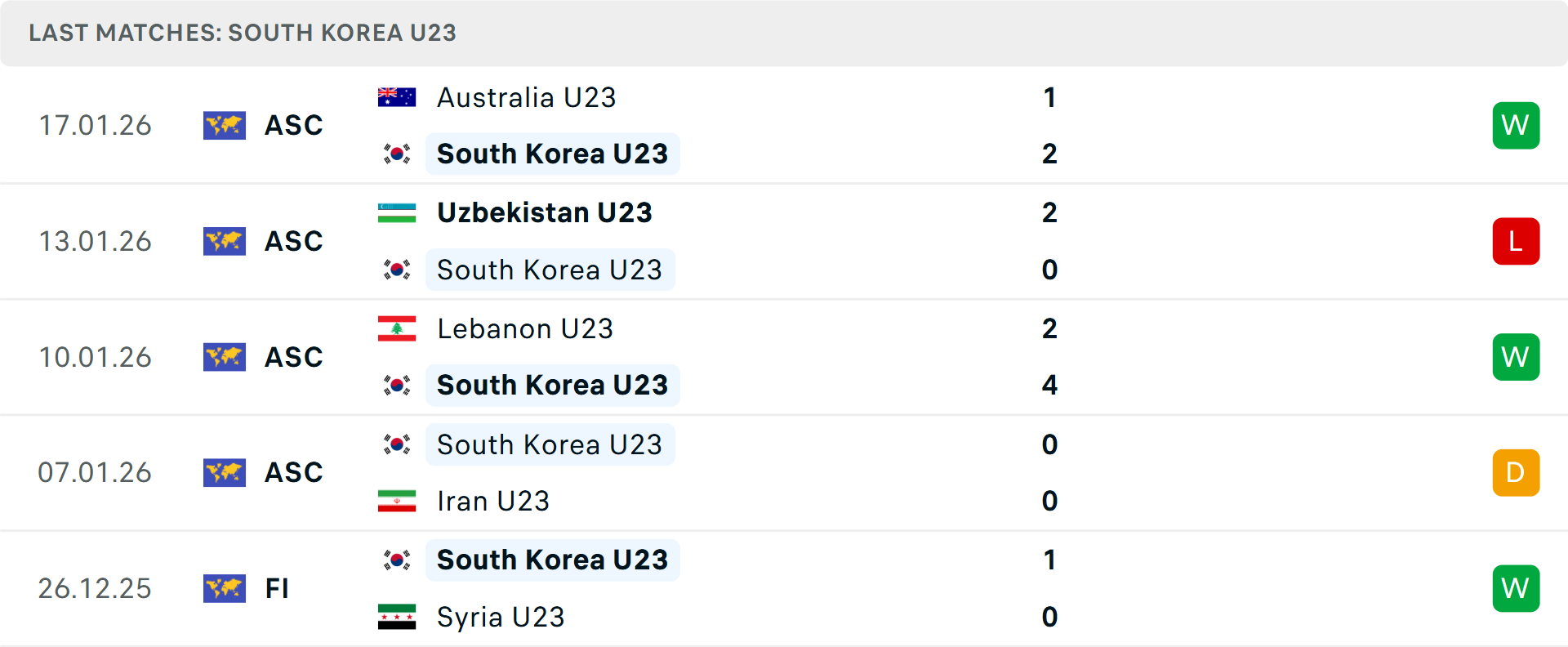
Task: Click the competition icon for 17.01.26 match
Action: tap(225, 125)
